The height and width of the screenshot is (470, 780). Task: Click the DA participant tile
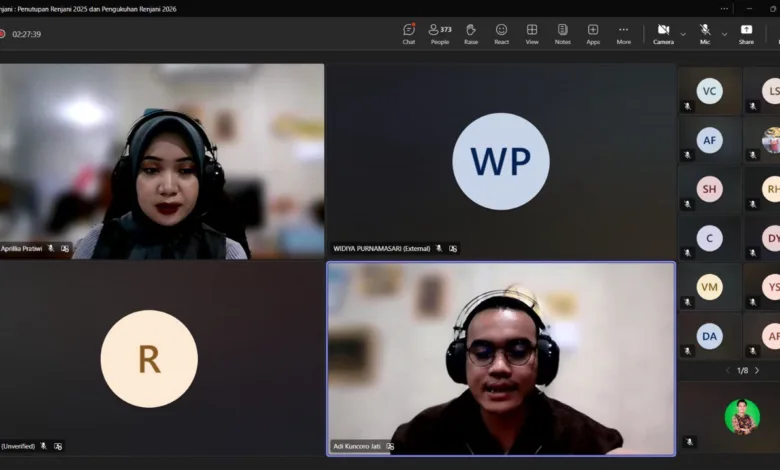click(710, 336)
